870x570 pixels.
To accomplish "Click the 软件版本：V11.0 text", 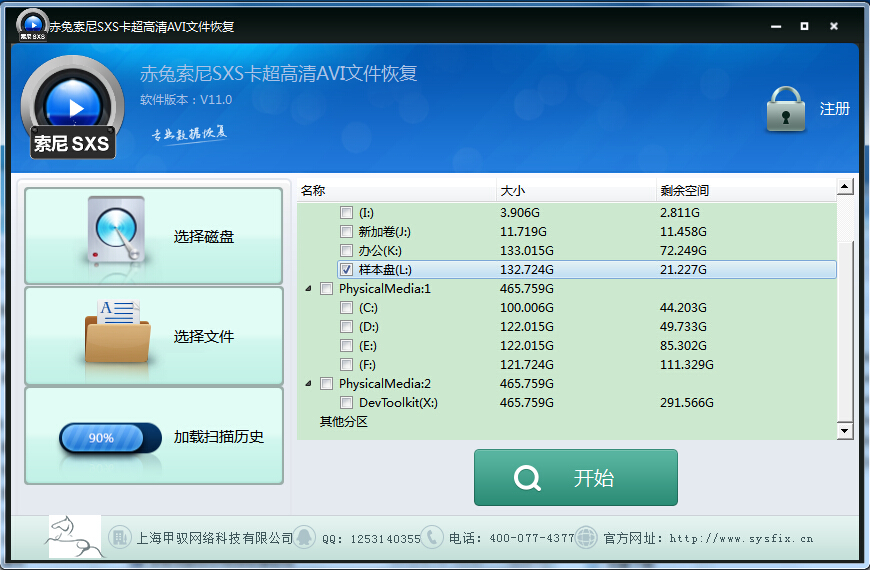I will [186, 100].
